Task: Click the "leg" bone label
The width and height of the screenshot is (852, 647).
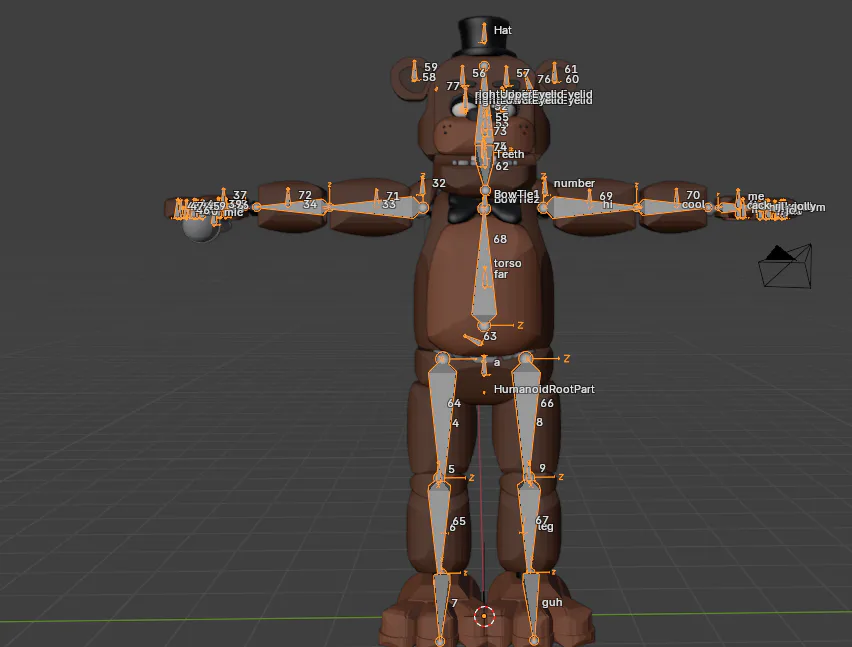Action: click(x=546, y=526)
